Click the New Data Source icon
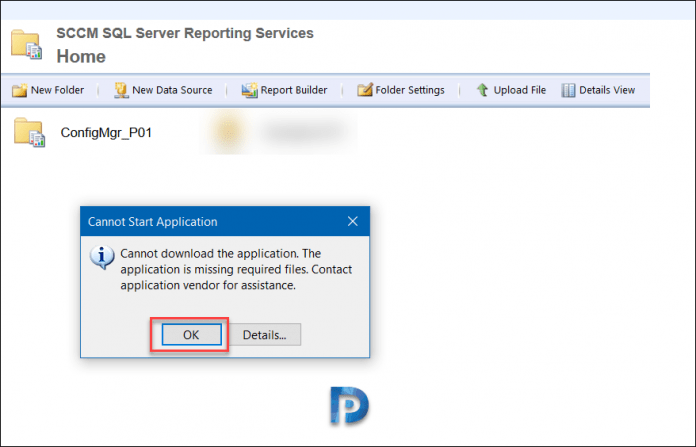 (x=121, y=90)
